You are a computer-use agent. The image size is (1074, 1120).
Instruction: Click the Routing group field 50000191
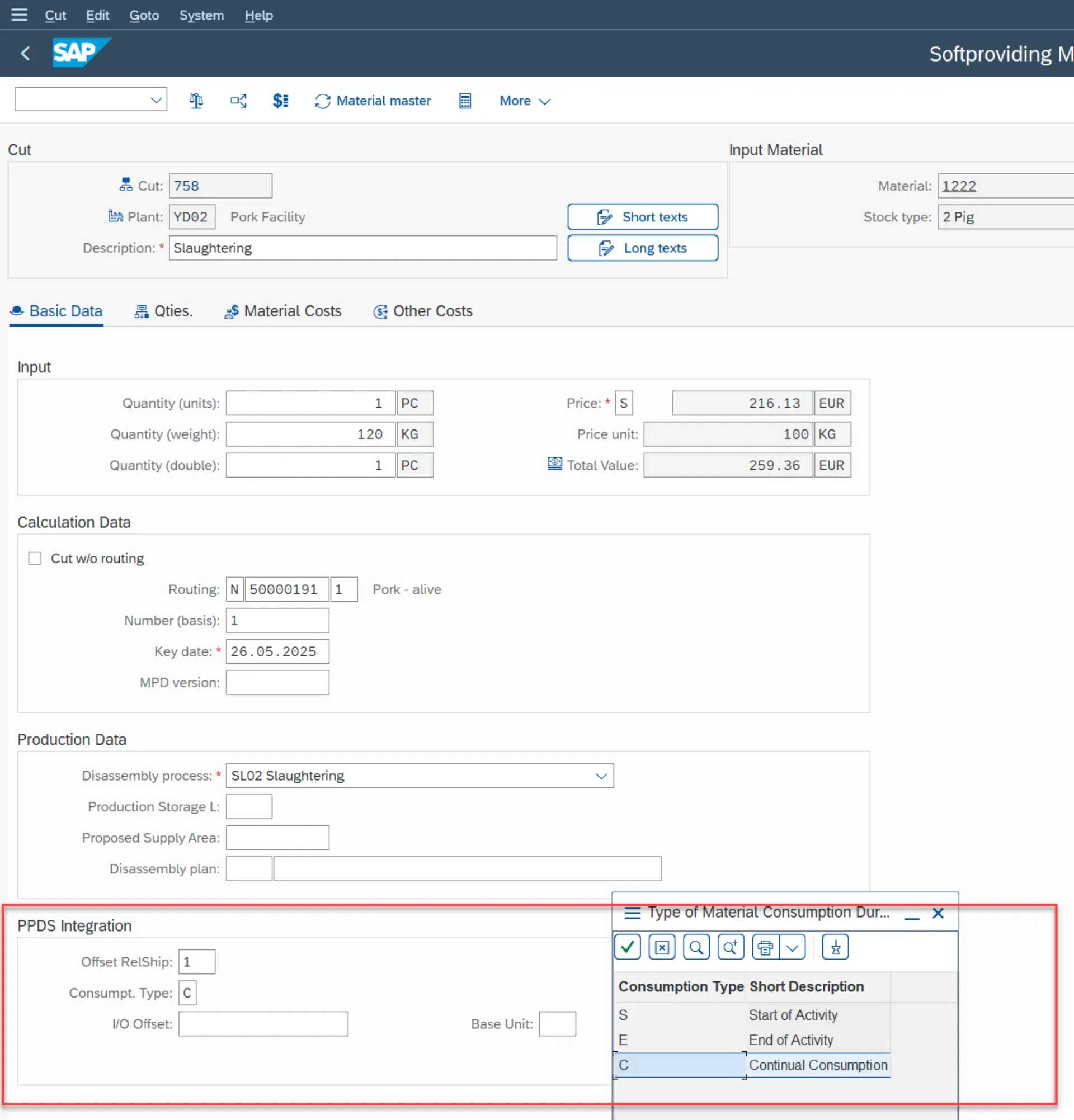click(286, 589)
